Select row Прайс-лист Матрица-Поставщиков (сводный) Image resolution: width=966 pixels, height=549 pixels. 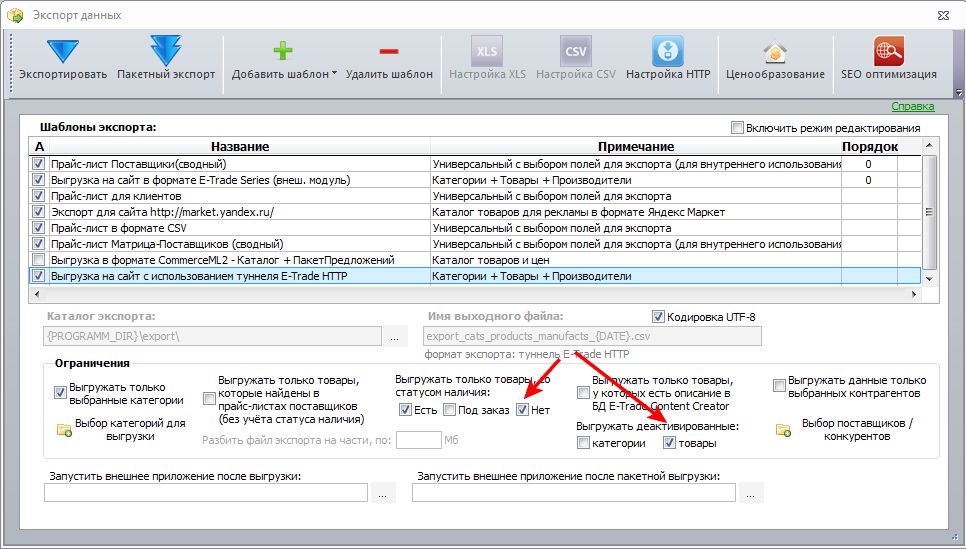click(475, 244)
